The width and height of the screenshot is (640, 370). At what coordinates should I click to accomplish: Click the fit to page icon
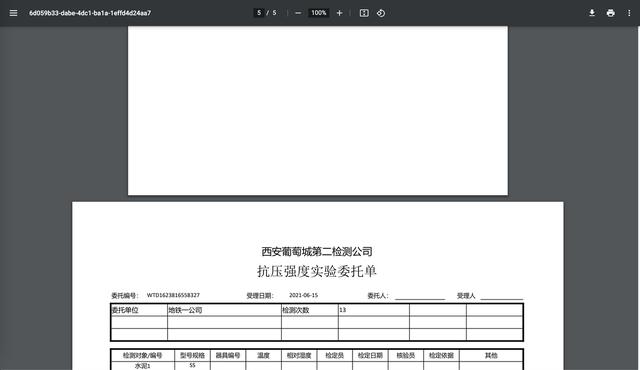(x=364, y=13)
